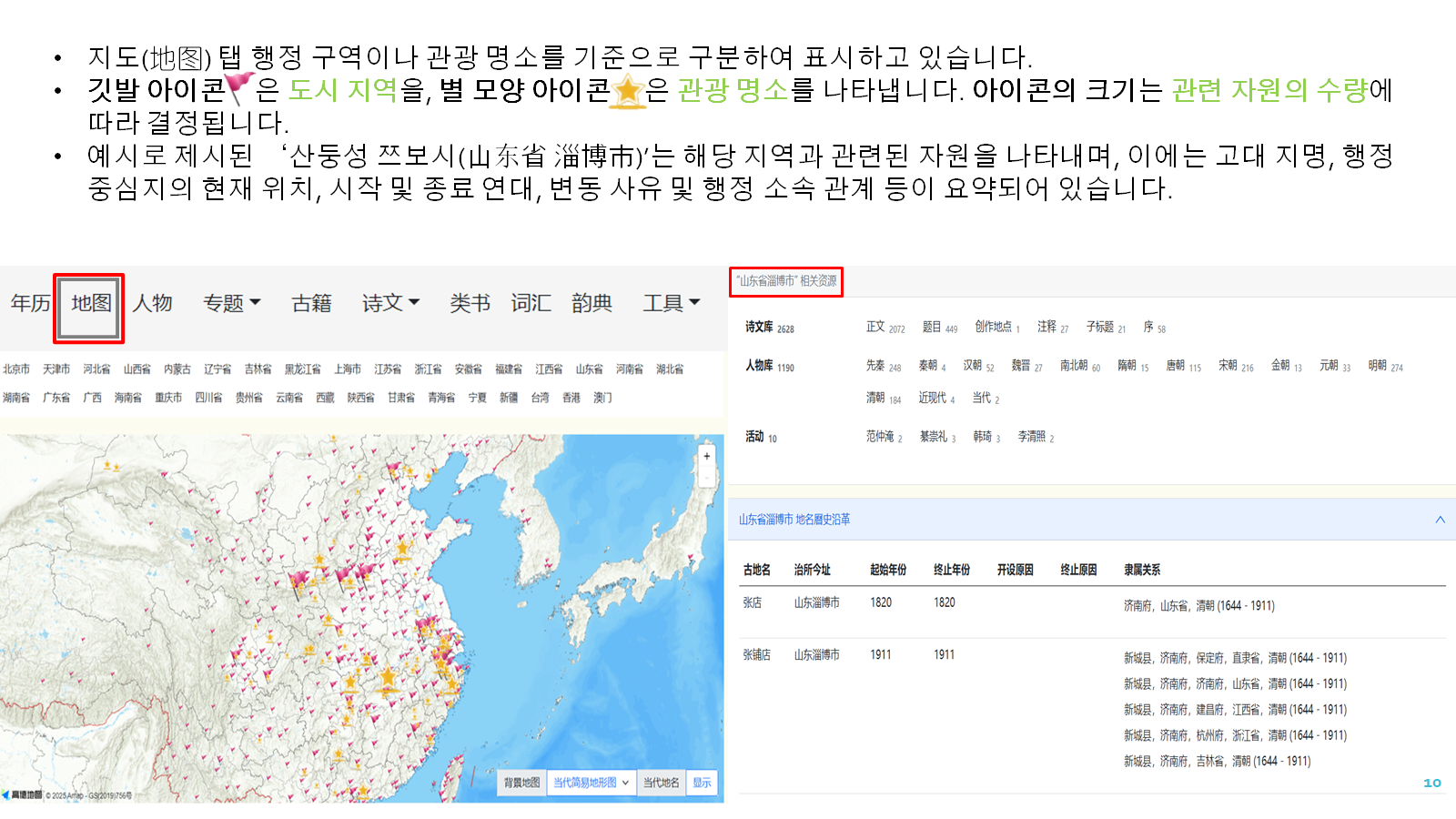1456x819 pixels.
Task: Select 山东省 in province list
Action: point(589,369)
